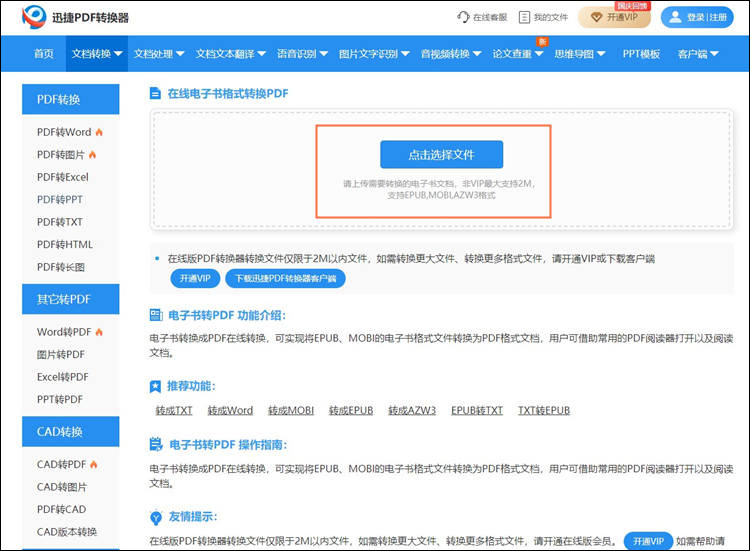Click the 转成EPUB link
Viewport: 750px width, 551px height.
coord(351,411)
